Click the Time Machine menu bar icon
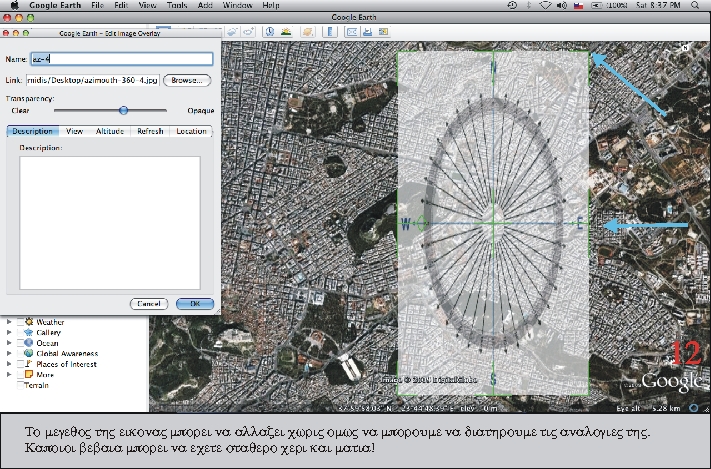711x469 pixels. pos(512,5)
